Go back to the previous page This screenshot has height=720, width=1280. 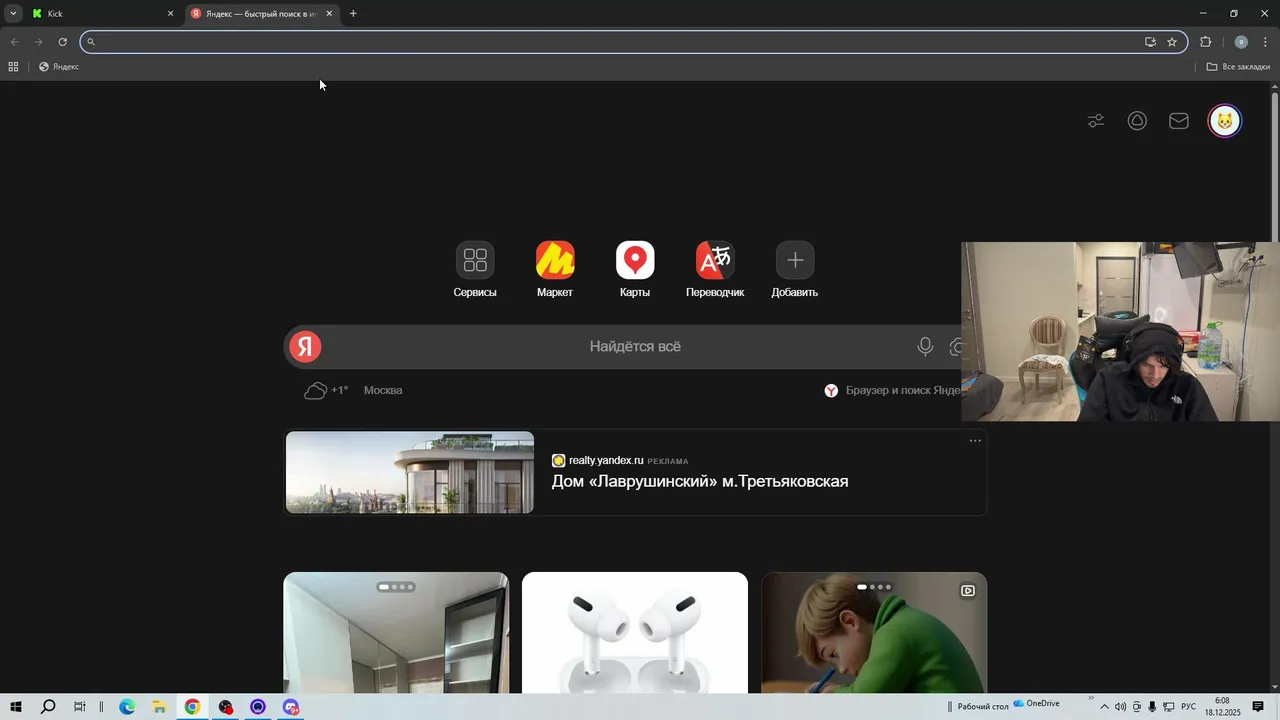pyautogui.click(x=14, y=42)
